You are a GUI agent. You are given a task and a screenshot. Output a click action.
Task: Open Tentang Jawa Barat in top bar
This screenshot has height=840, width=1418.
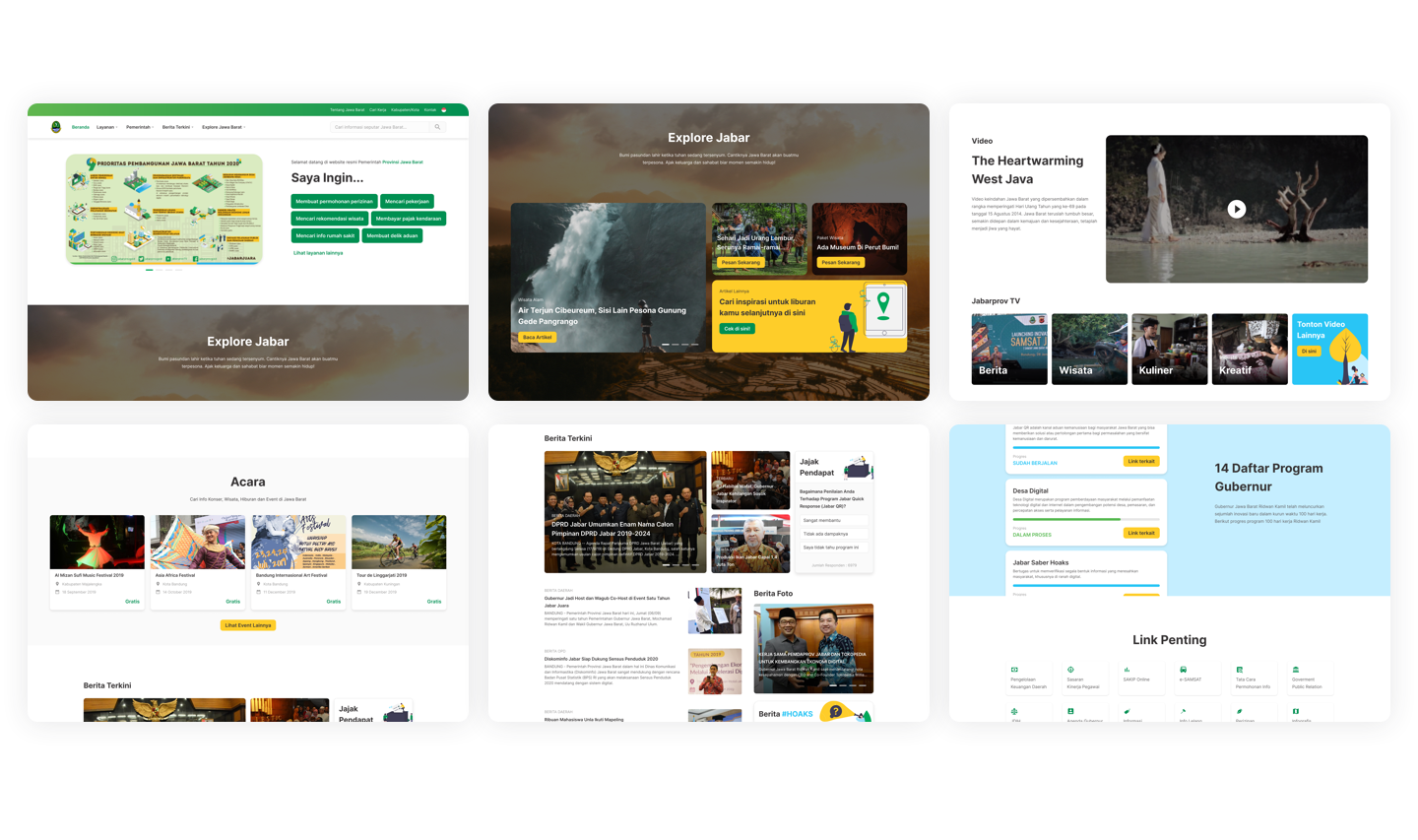(347, 110)
